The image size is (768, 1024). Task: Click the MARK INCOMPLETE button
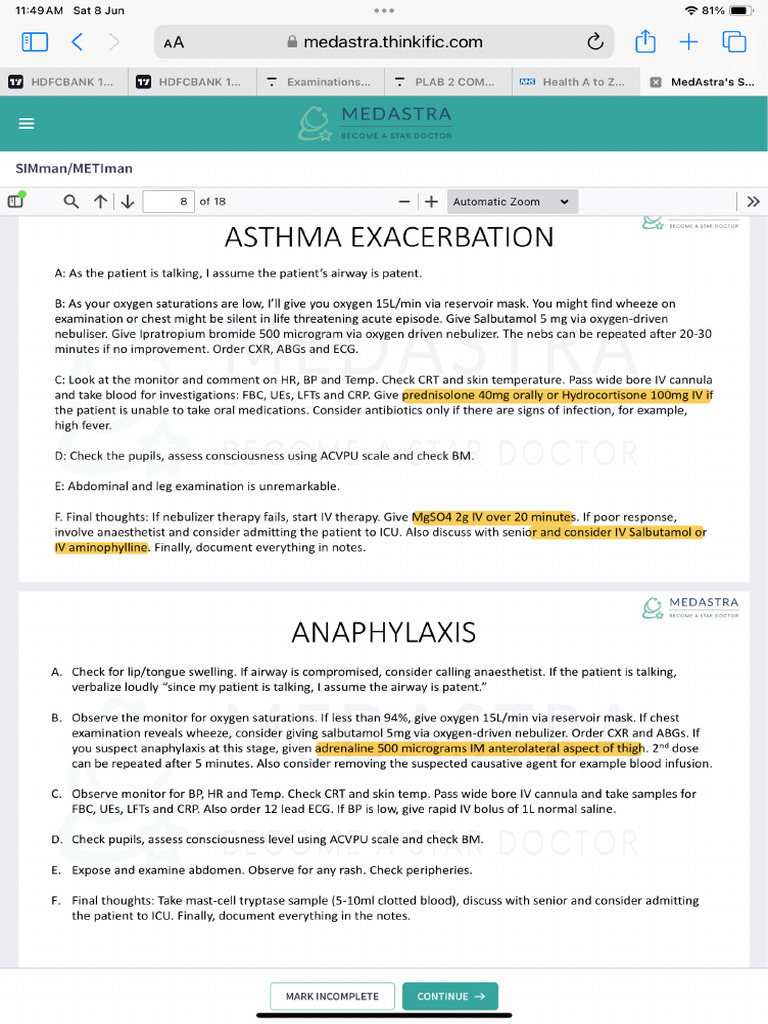[332, 996]
